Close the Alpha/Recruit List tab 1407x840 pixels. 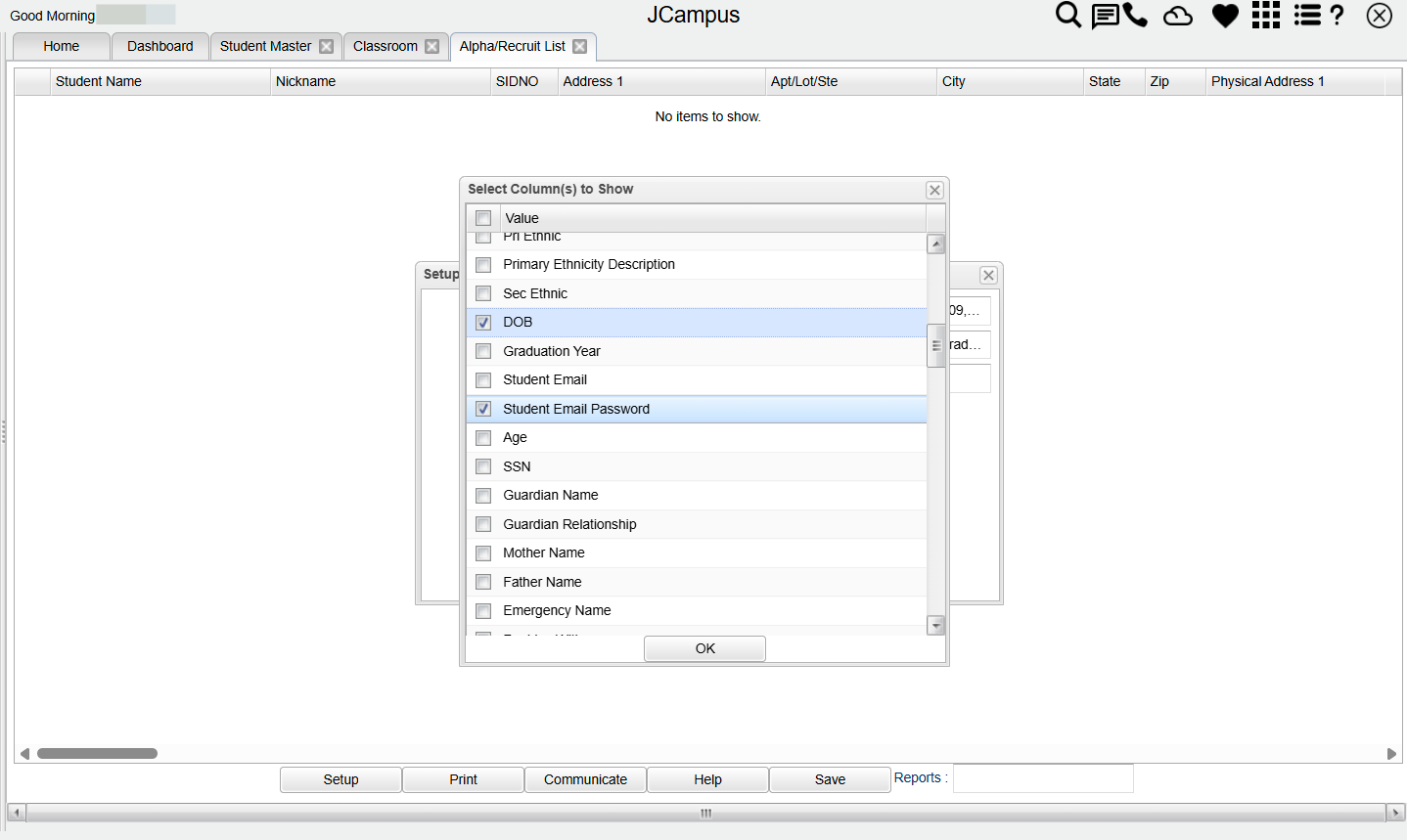tap(579, 46)
